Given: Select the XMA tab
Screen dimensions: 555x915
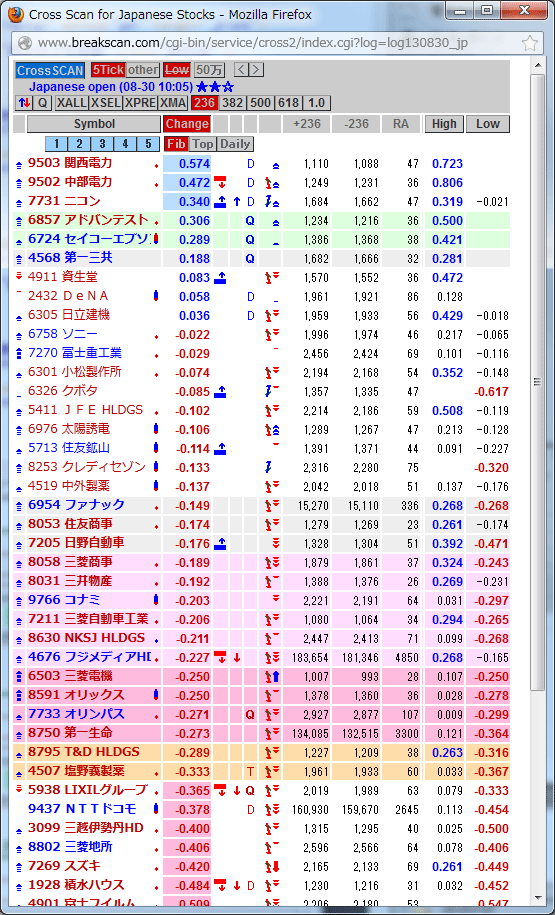Looking at the screenshot, I should click(x=173, y=103).
